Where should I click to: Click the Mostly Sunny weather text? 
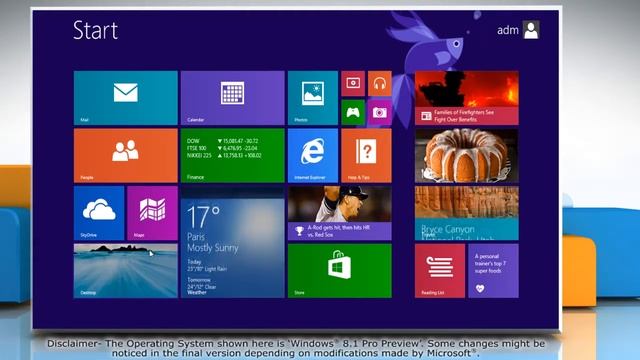pyautogui.click(x=213, y=248)
